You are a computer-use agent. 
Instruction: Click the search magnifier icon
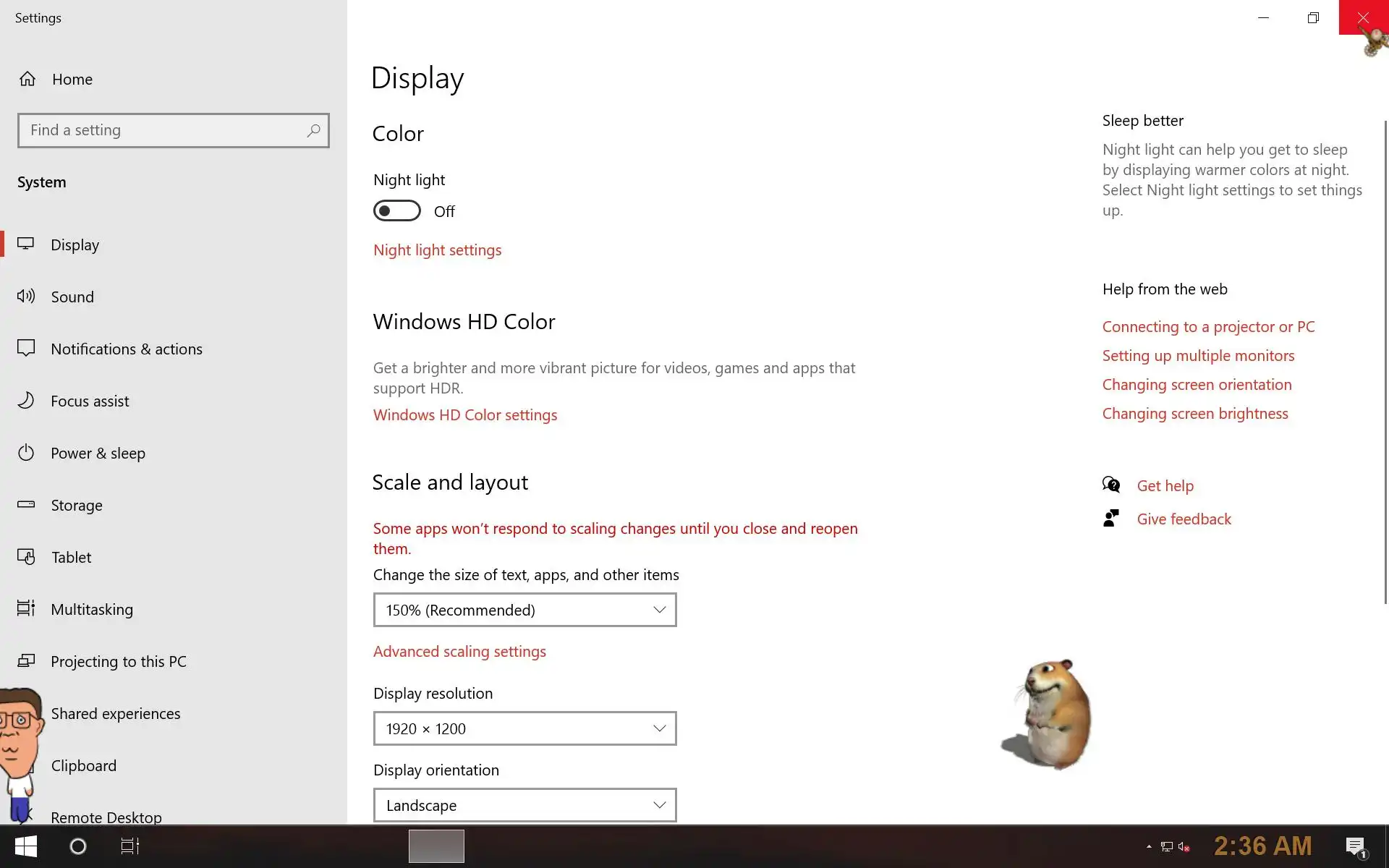[x=313, y=130]
